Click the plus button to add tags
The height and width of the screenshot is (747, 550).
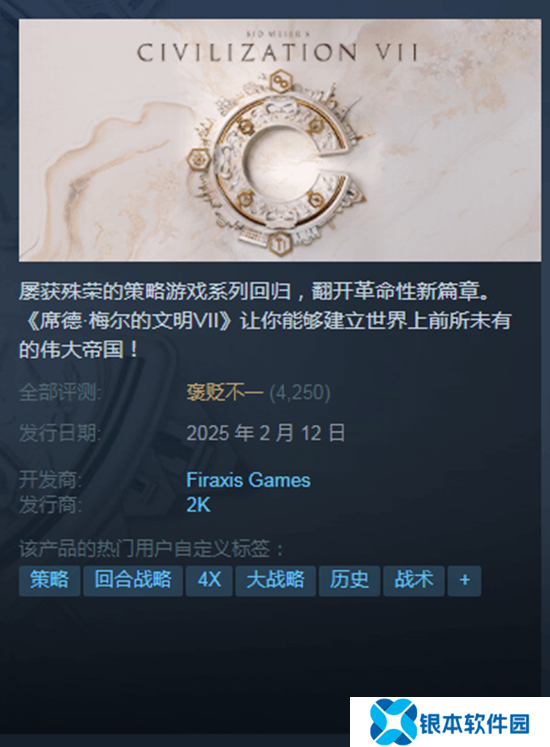464,580
